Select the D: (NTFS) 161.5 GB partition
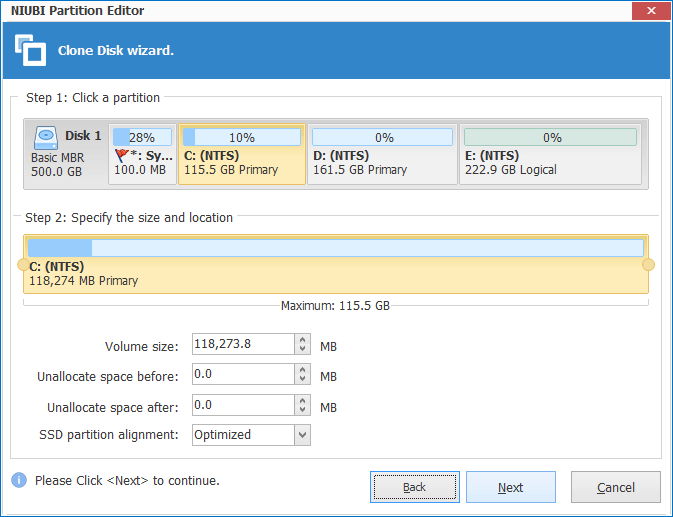Image resolution: width=673 pixels, height=517 pixels. [381, 155]
